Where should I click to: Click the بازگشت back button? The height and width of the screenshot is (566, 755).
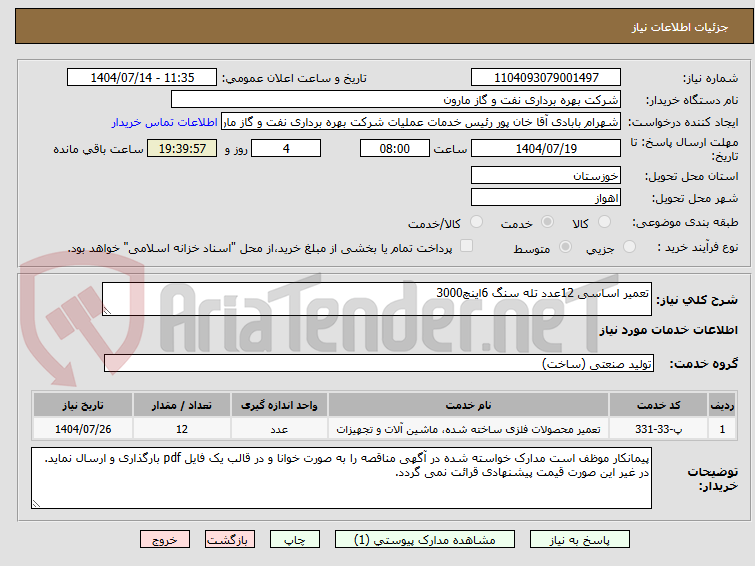pyautogui.click(x=230, y=540)
